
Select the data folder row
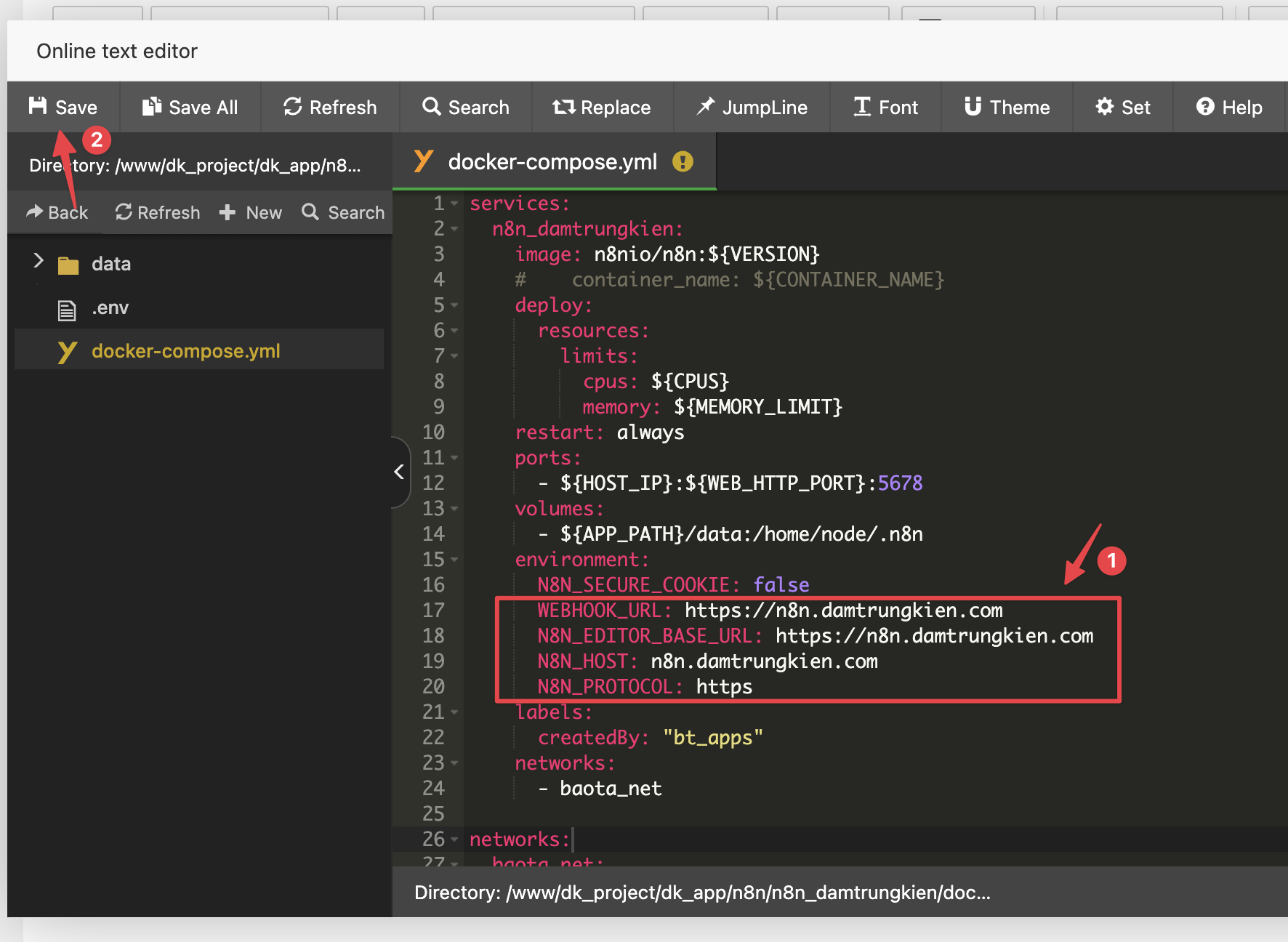[199, 264]
